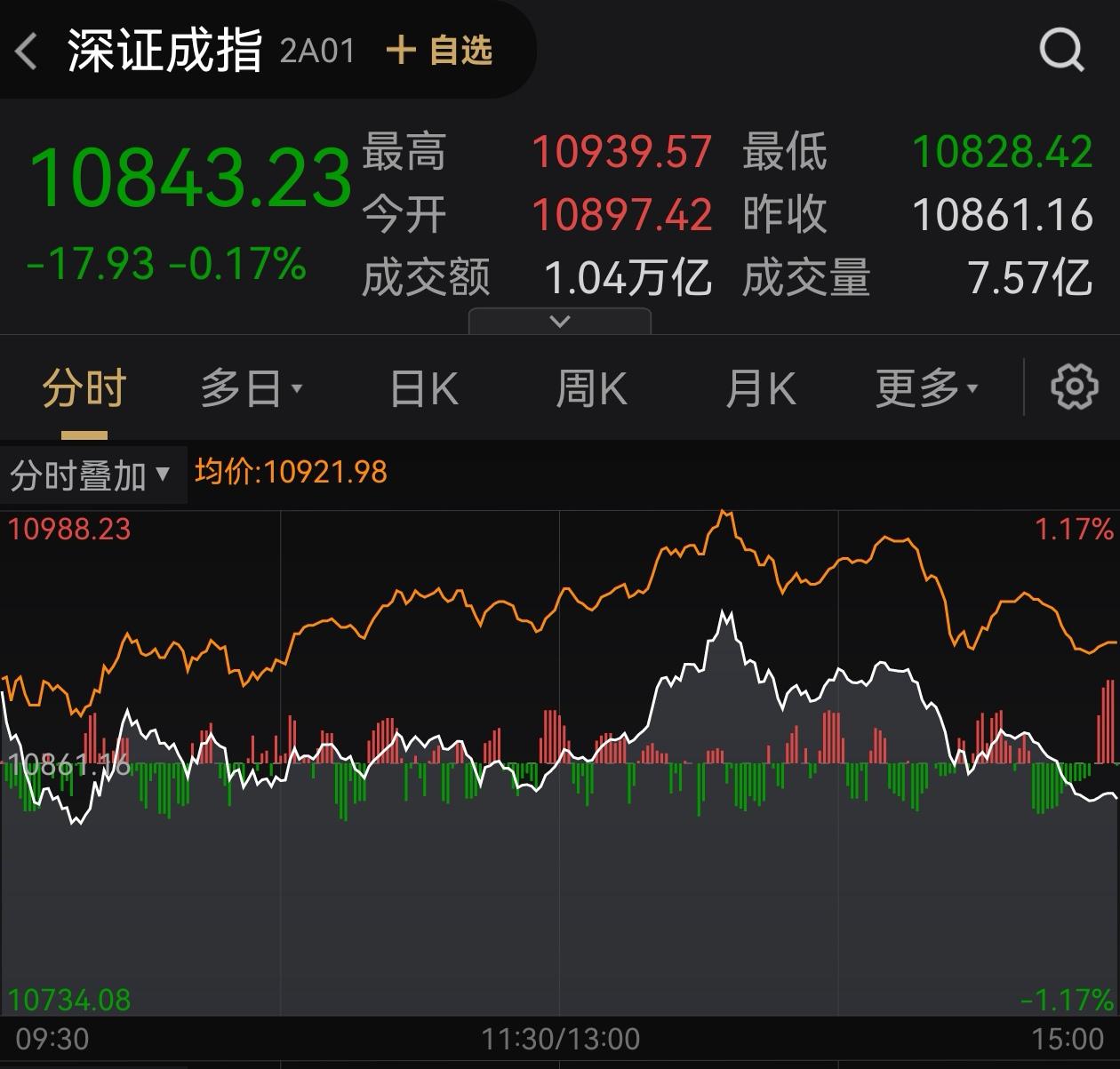Tap the upper axis label 10988.23

click(69, 530)
